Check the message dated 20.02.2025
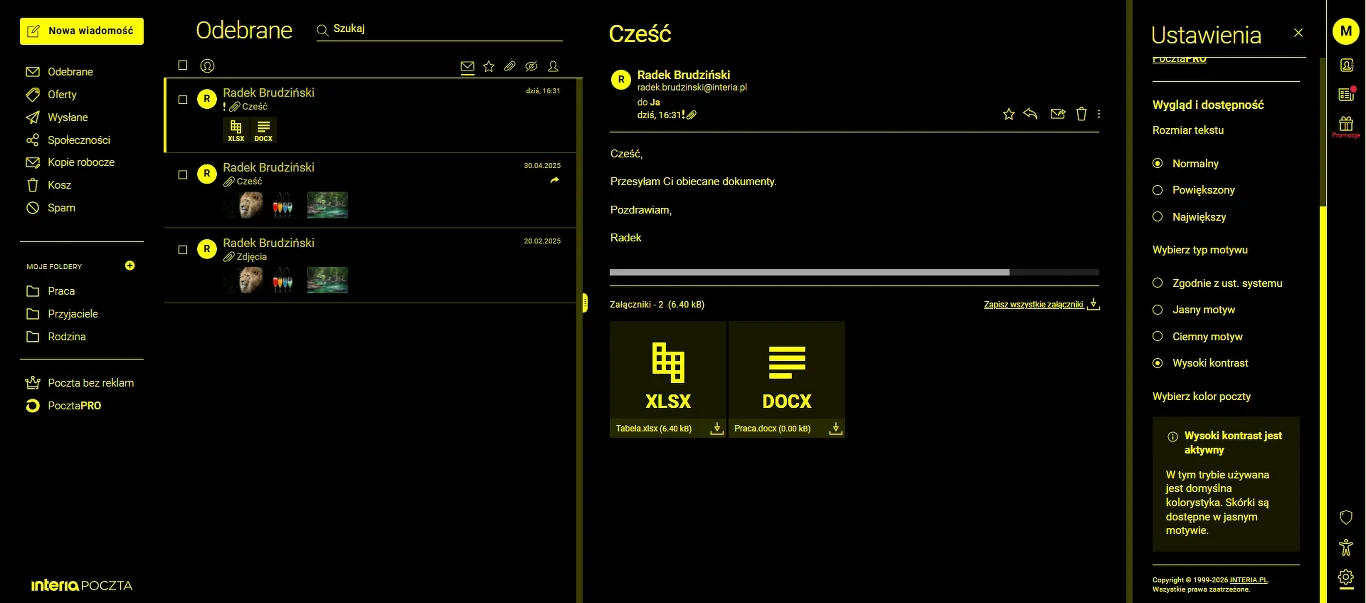The width and height of the screenshot is (1366, 603). 183,249
